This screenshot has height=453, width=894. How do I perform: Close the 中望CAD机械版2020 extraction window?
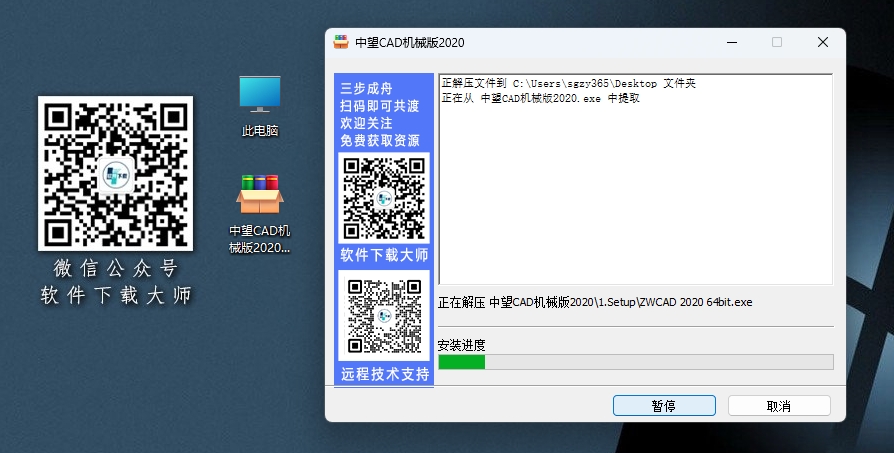point(823,42)
